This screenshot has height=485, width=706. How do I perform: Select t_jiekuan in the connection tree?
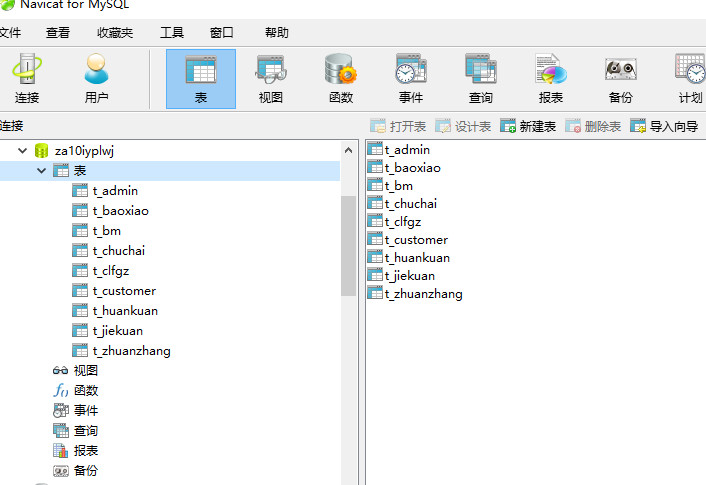[118, 331]
